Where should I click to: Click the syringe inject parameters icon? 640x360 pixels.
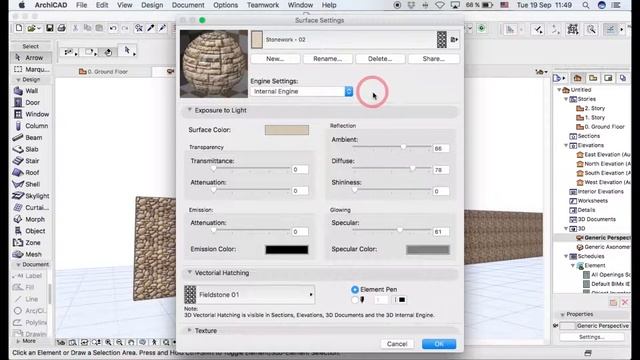162,28
